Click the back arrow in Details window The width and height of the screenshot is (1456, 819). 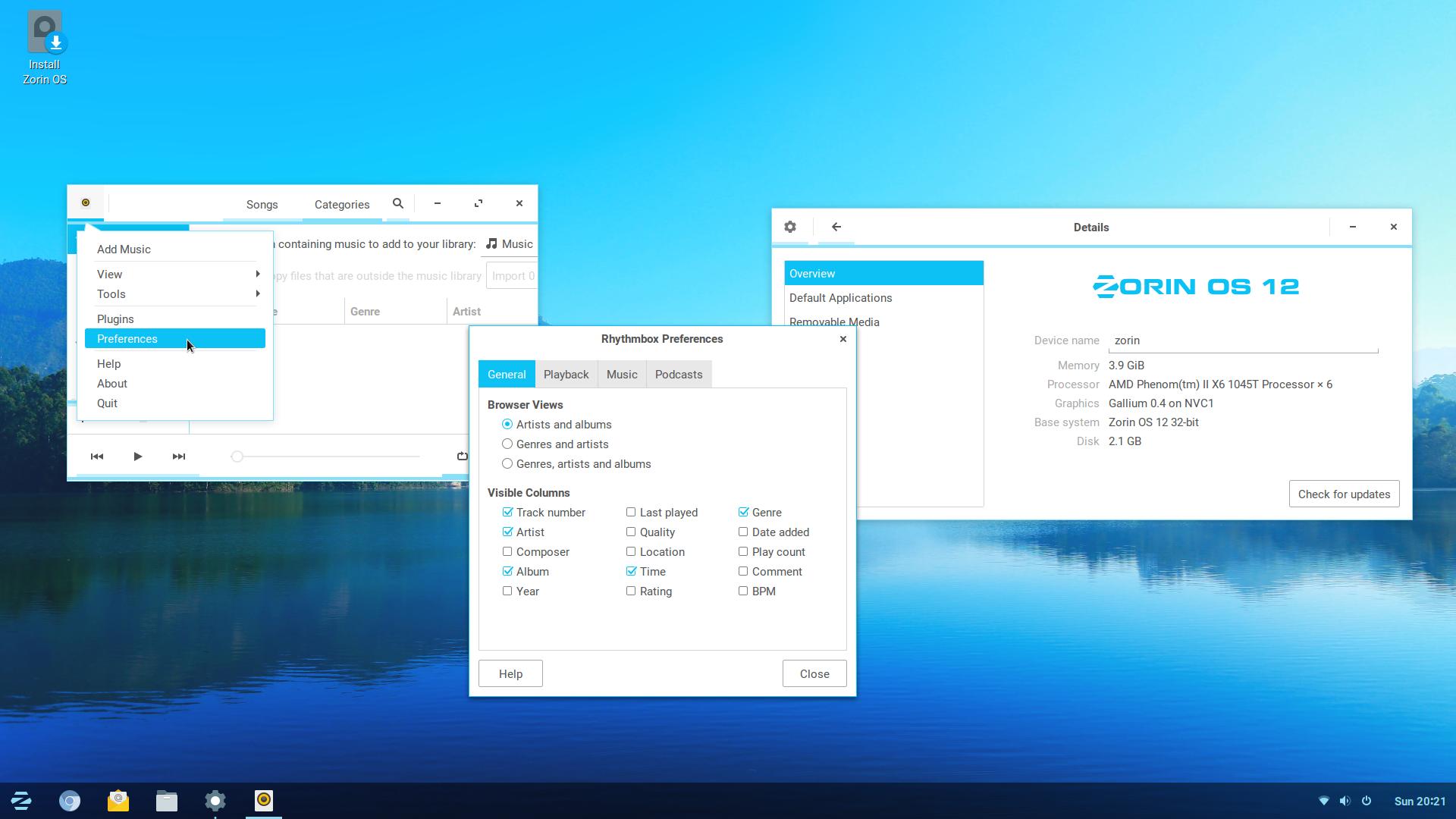click(x=836, y=227)
